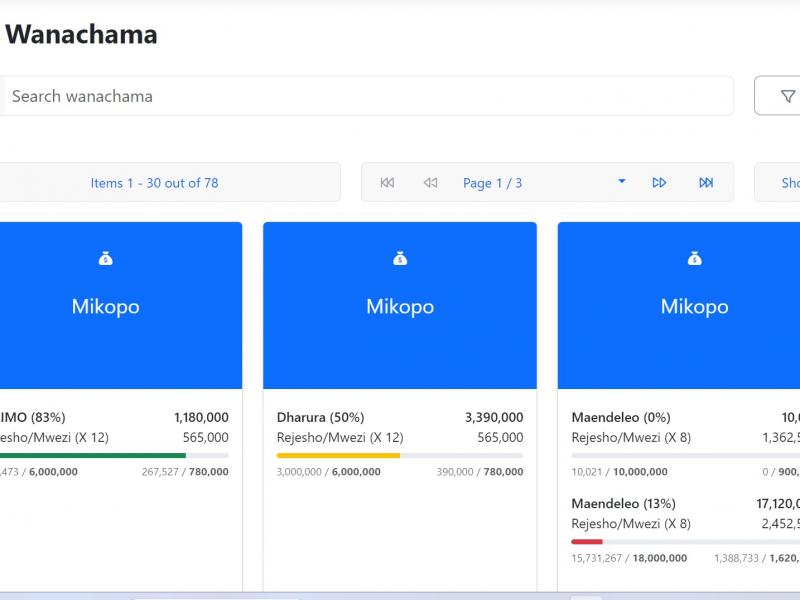The image size is (800, 600).
Task: Open Mikopo on the Maendeleo card
Action: [694, 307]
